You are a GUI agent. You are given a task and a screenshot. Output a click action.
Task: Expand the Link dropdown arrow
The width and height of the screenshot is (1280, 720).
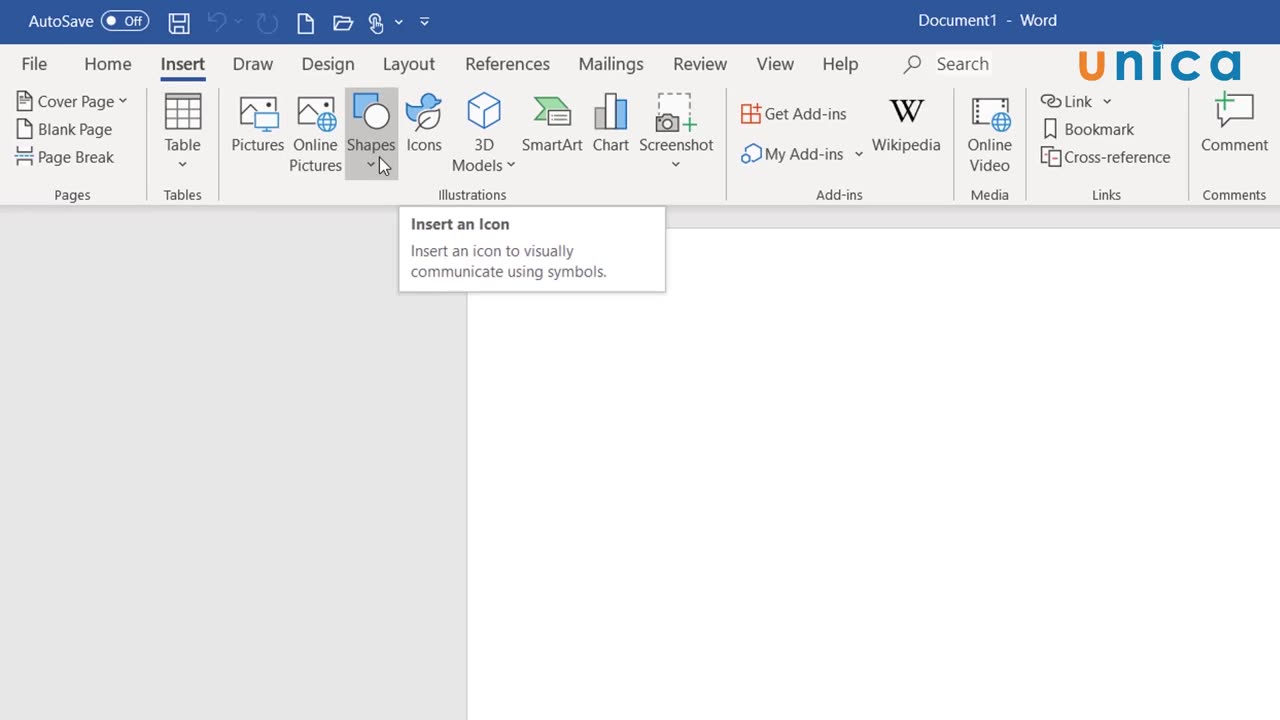pyautogui.click(x=1107, y=101)
